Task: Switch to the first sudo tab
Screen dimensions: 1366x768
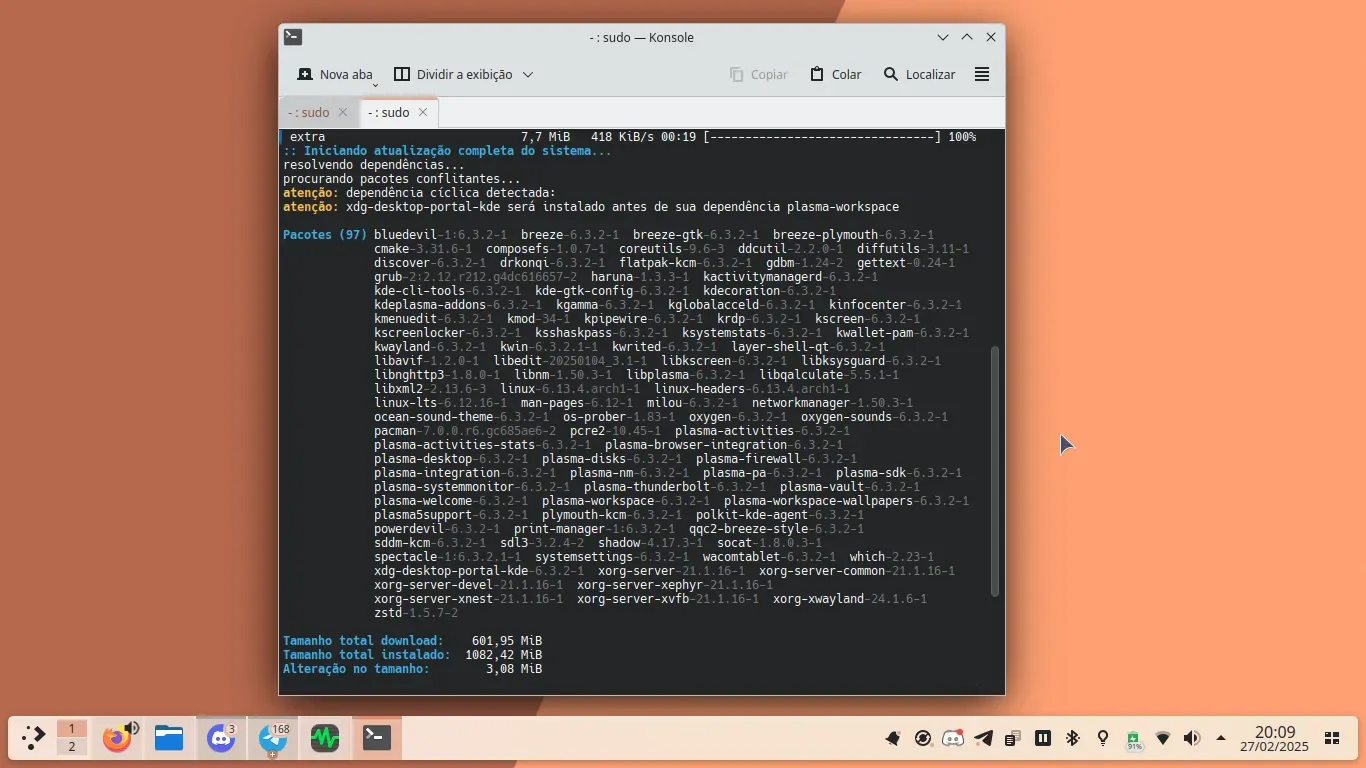Action: tap(309, 113)
